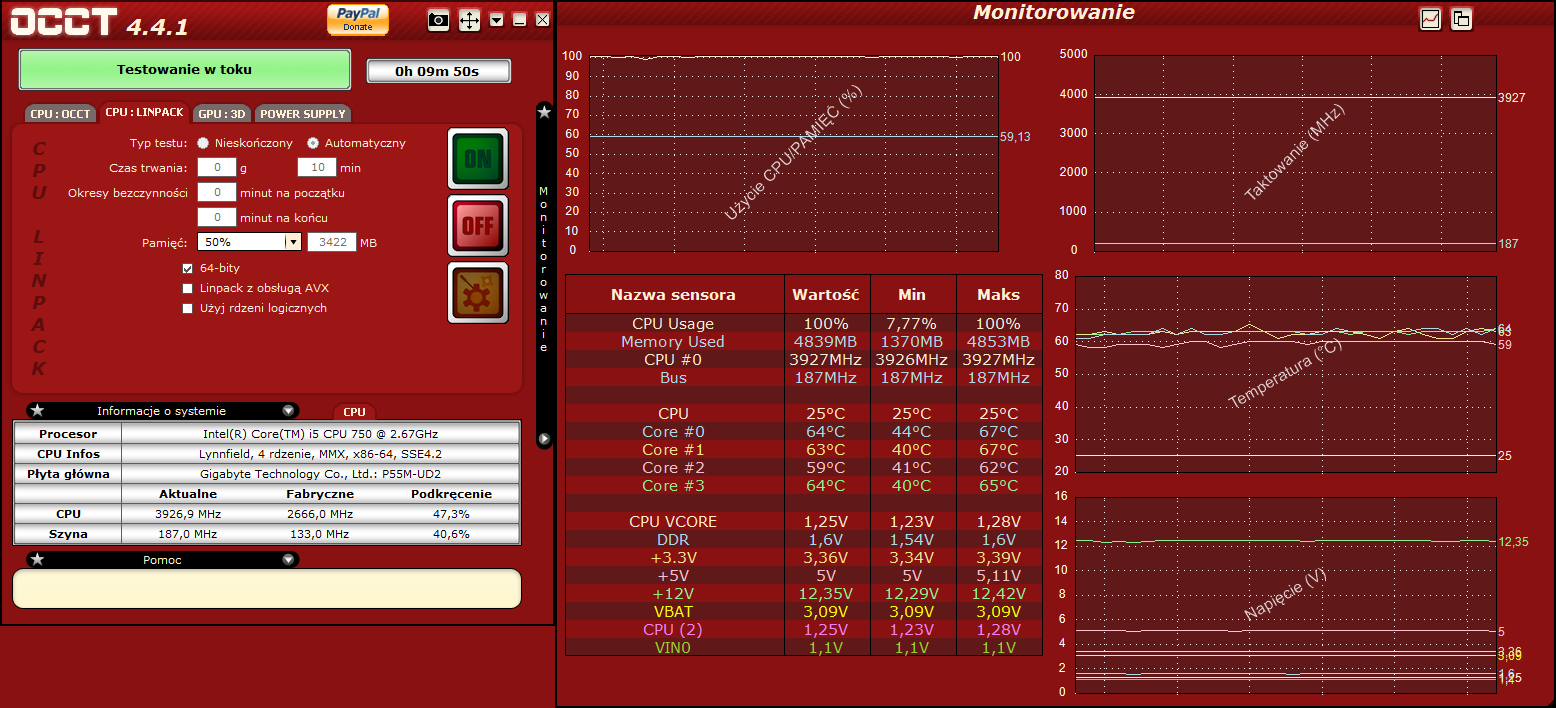Click the PayPal Donate button
Image resolution: width=1556 pixels, height=708 pixels.
[x=358, y=19]
